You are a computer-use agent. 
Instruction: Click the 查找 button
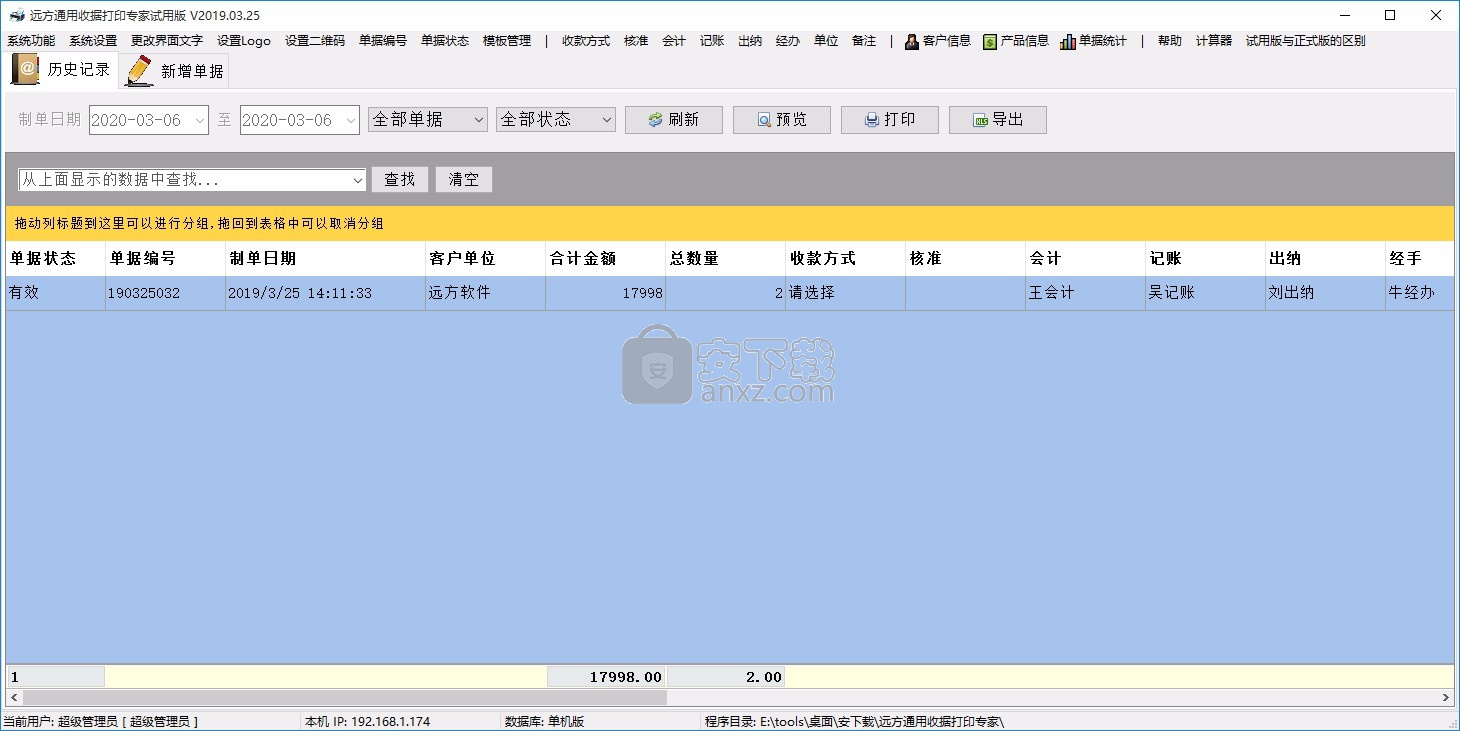point(400,180)
